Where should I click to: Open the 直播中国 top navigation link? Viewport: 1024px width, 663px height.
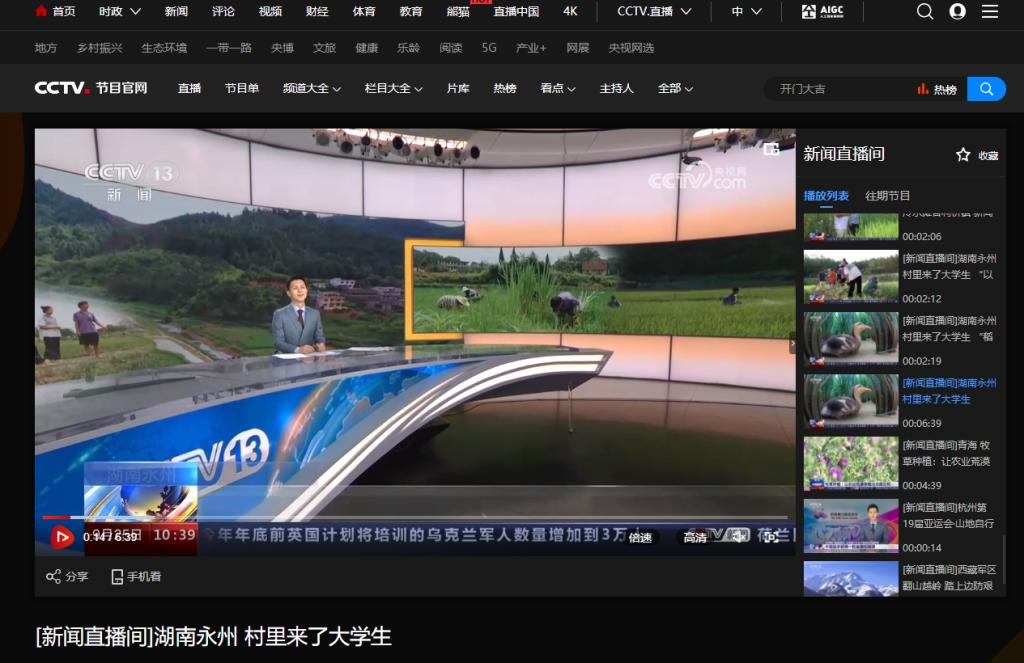point(517,11)
